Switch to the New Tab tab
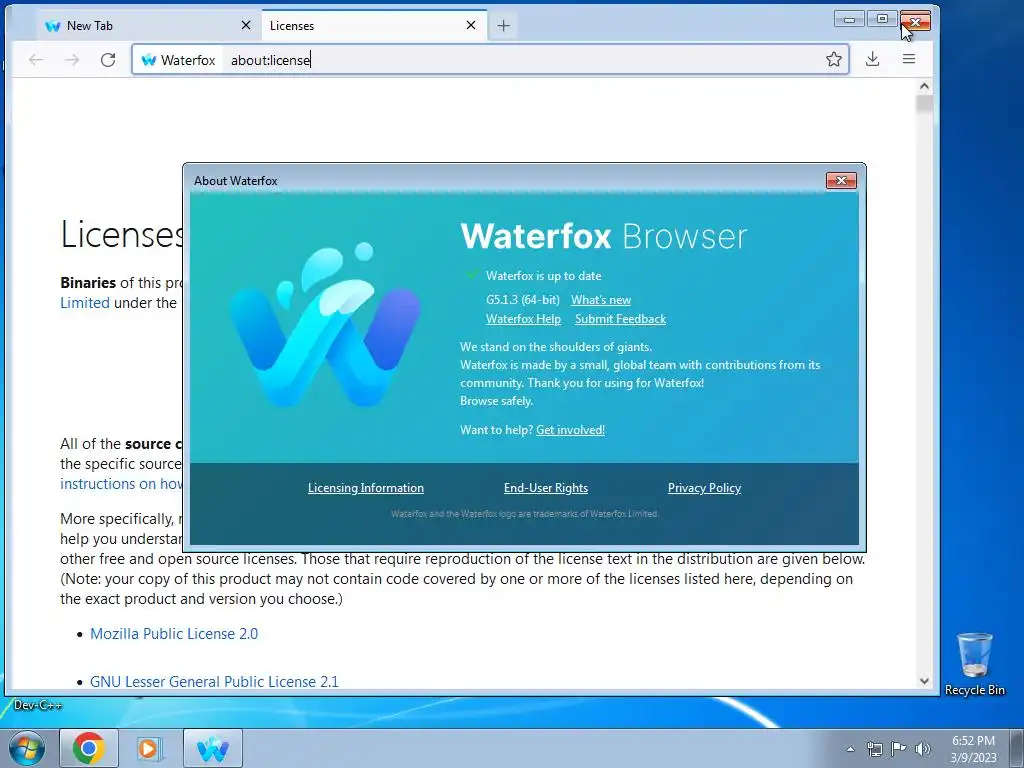 click(x=149, y=26)
